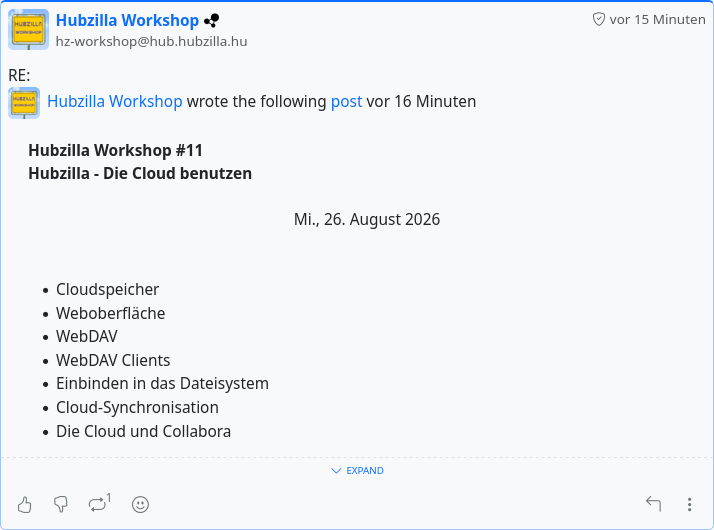Click the 'Cloudspeicher' list item
This screenshot has height=530, width=714.
(x=107, y=290)
